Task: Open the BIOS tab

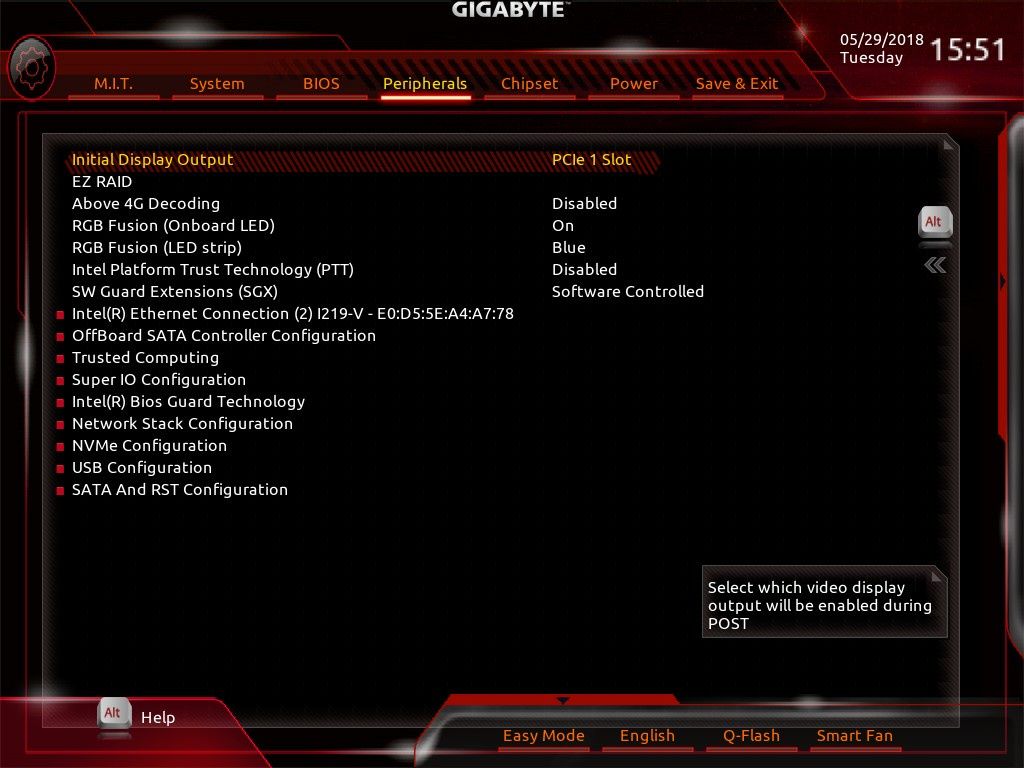Action: click(x=321, y=84)
